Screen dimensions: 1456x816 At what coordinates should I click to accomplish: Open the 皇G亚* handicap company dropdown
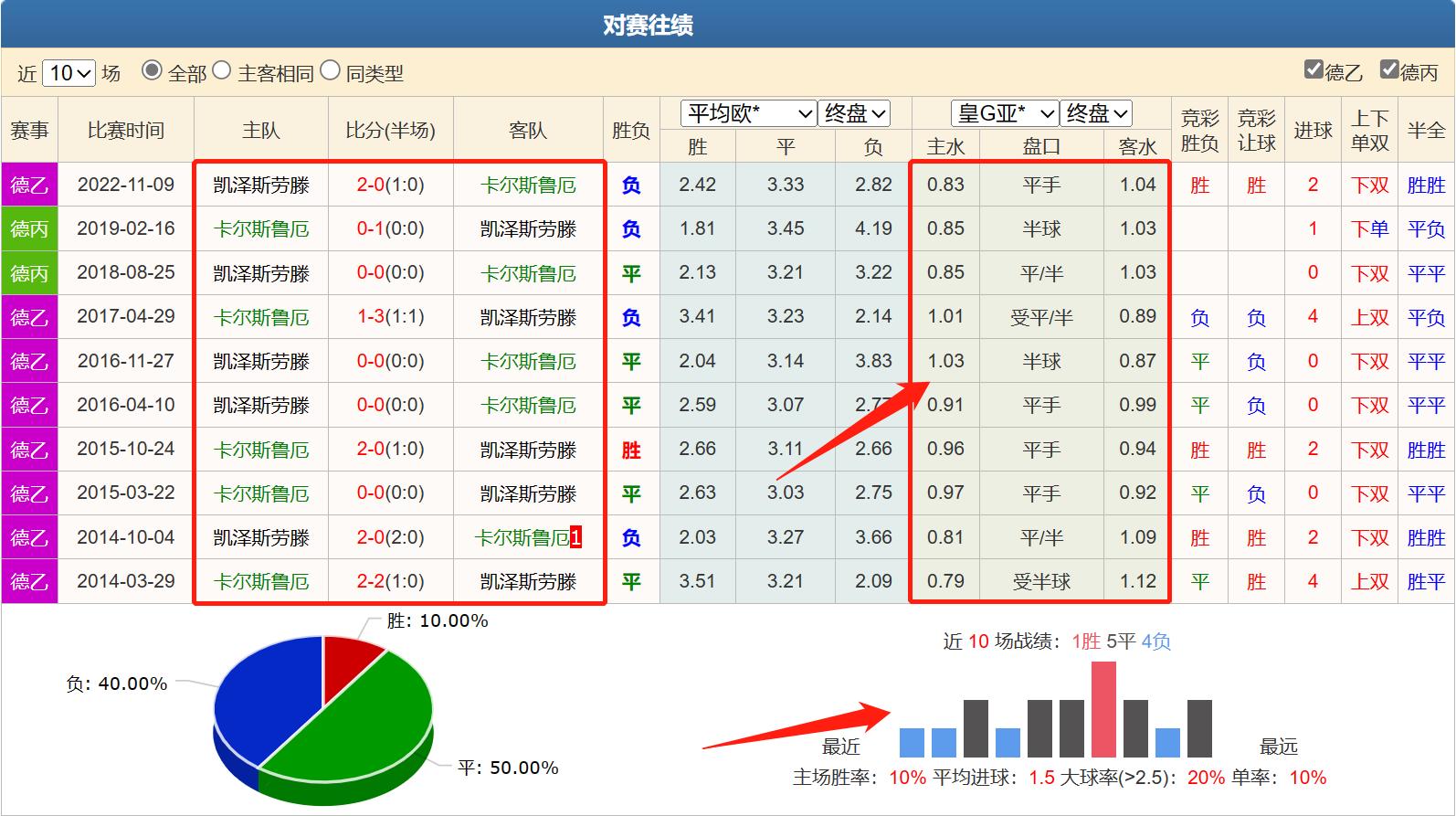(1005, 113)
